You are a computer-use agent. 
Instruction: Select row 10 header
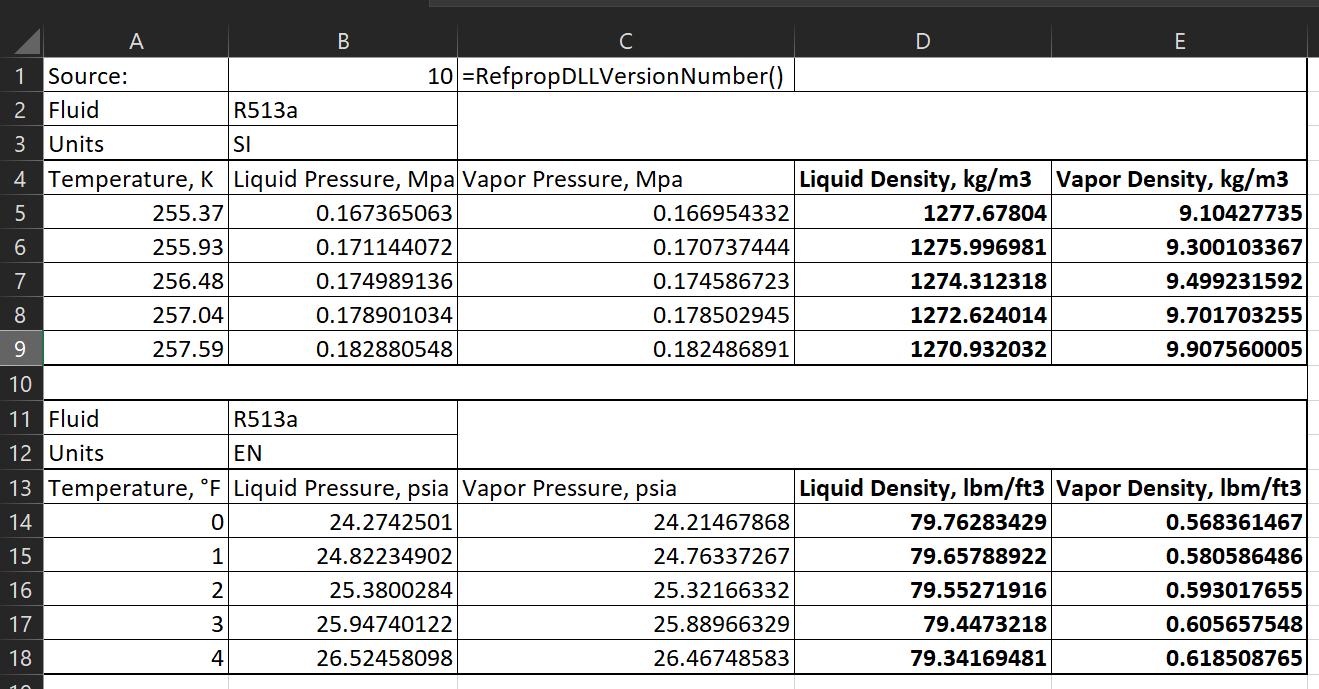pos(21,383)
